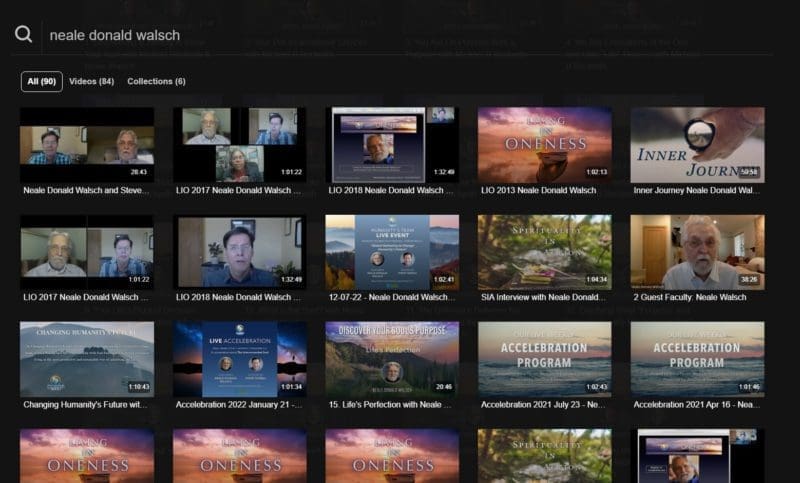
Task: Open 15. Life's Perfection with Neale video
Action: tap(392, 359)
